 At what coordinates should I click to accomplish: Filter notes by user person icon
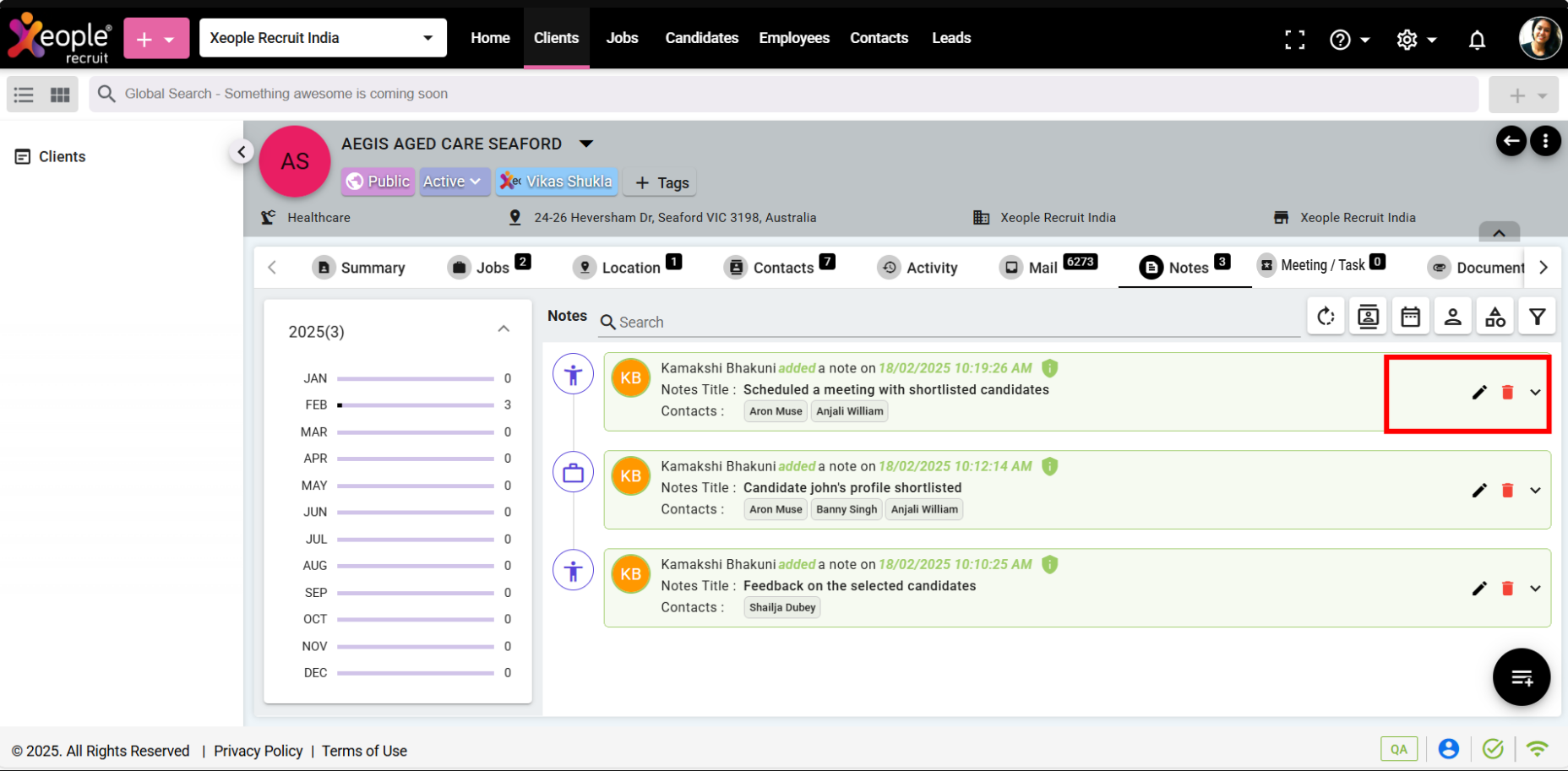click(1452, 317)
